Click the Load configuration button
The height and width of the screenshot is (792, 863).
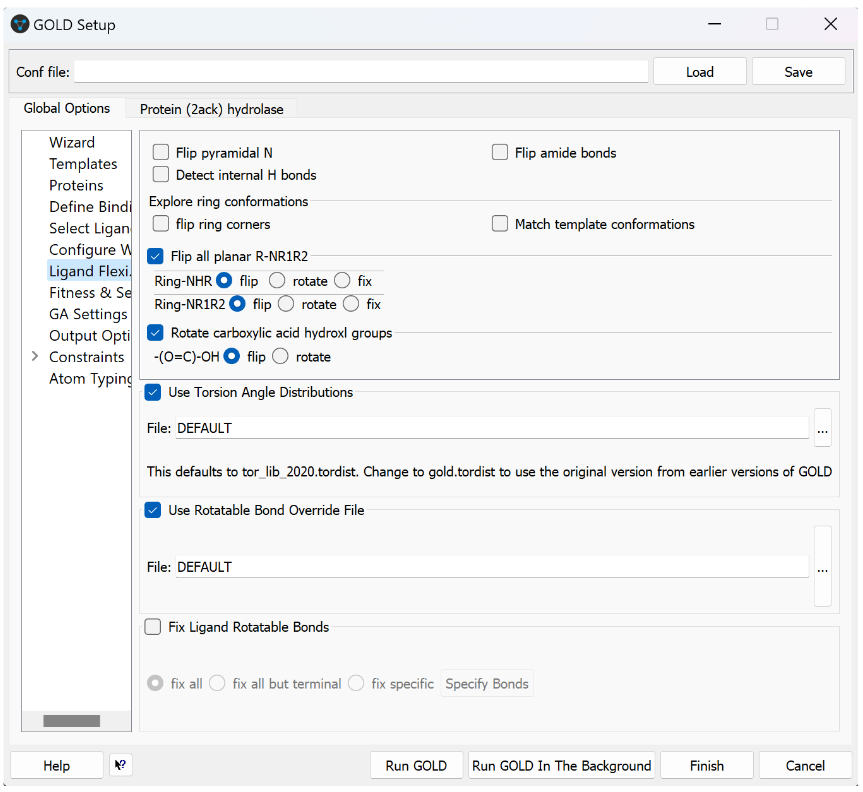tap(699, 72)
